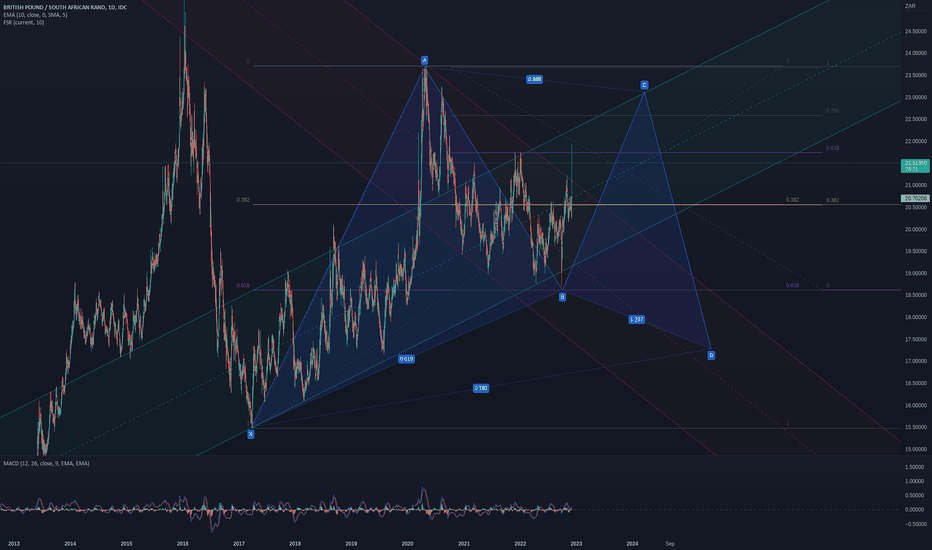
Task: Click the 24.00000 price axis label
Action: tap(916, 53)
